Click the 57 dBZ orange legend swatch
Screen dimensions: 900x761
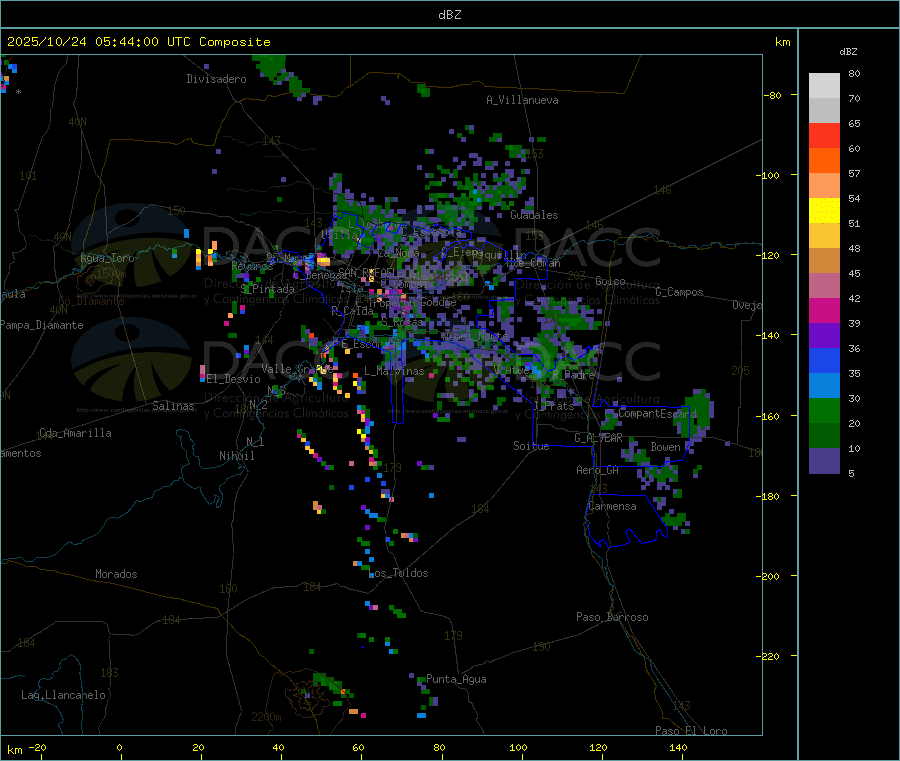coord(824,161)
